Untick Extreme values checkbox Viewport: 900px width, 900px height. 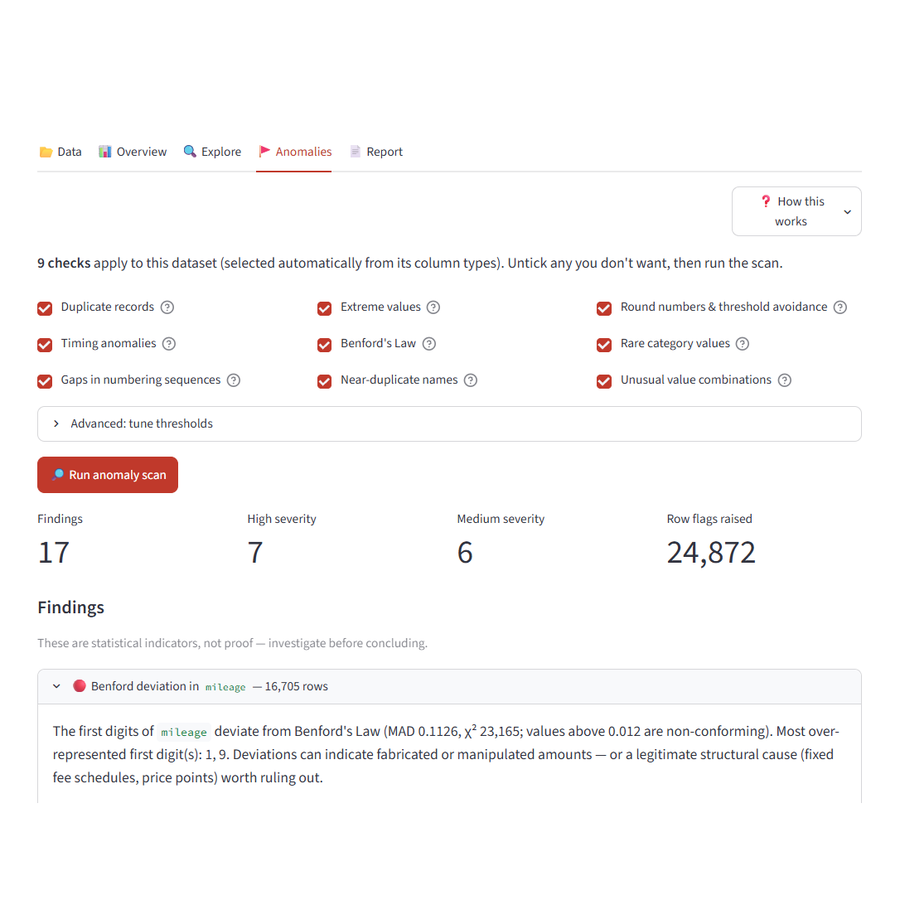click(324, 308)
